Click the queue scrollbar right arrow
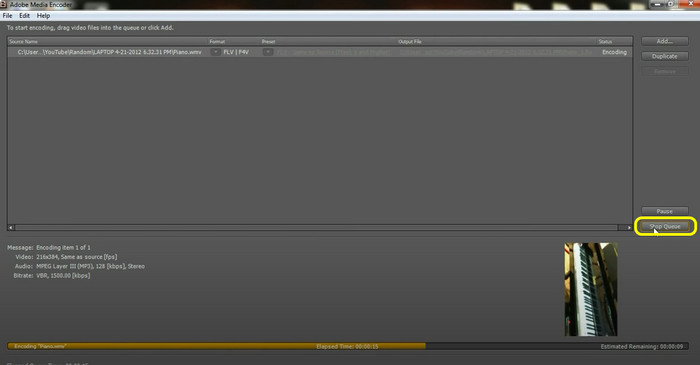 (x=629, y=228)
